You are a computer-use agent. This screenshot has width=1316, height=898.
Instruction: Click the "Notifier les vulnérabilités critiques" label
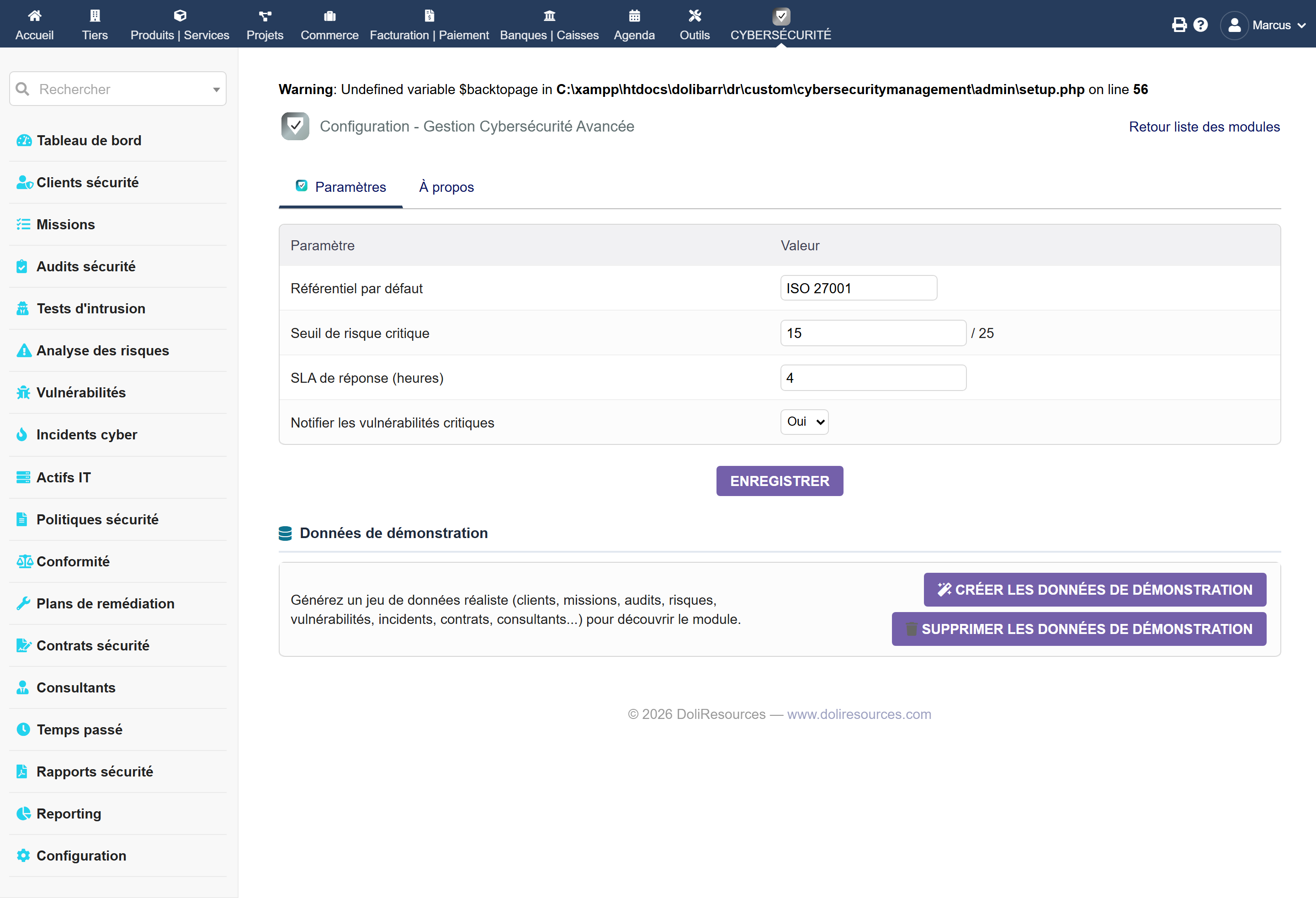393,423
